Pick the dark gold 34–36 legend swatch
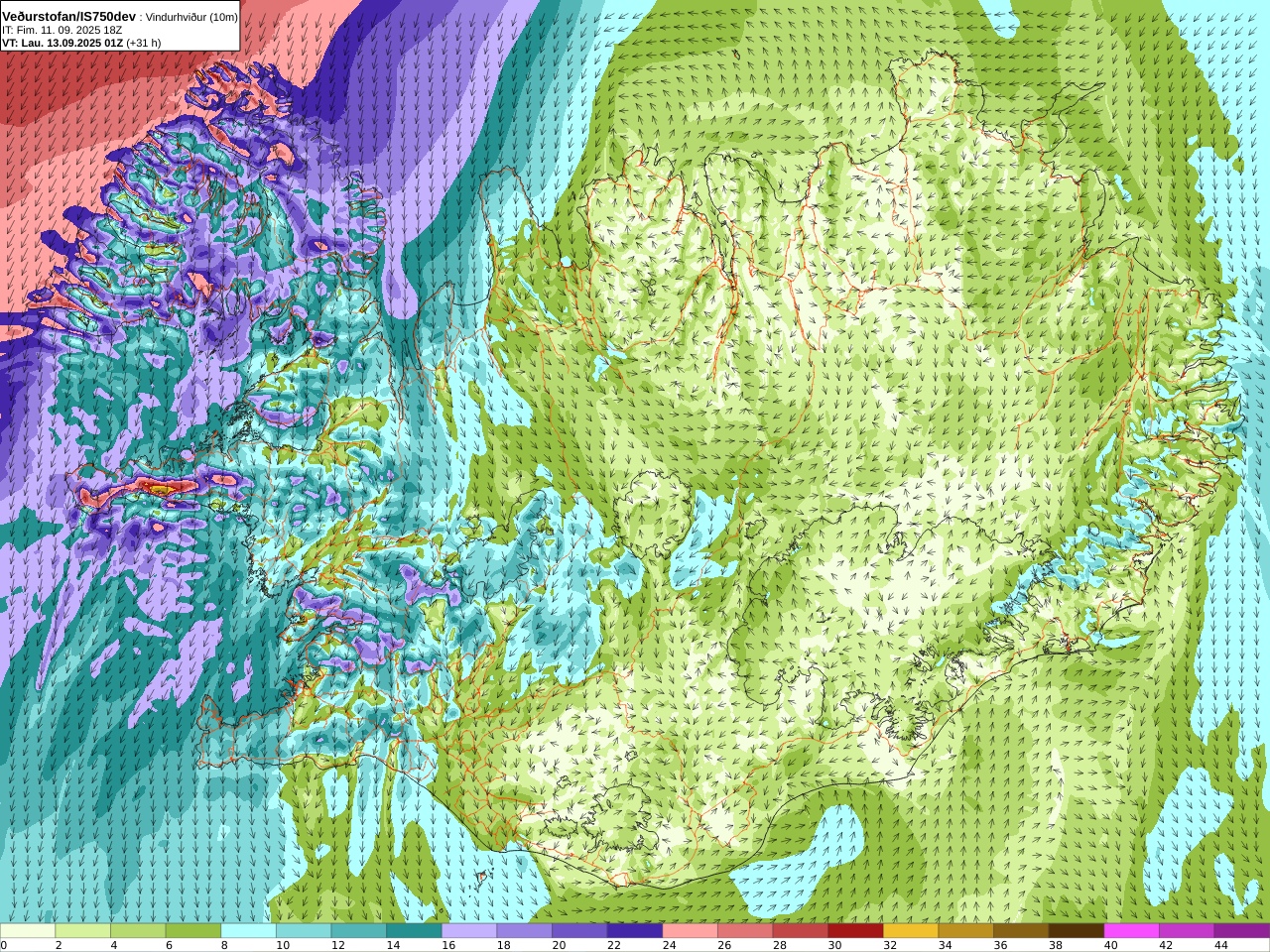Viewport: 1270px width, 952px height. coord(965,931)
